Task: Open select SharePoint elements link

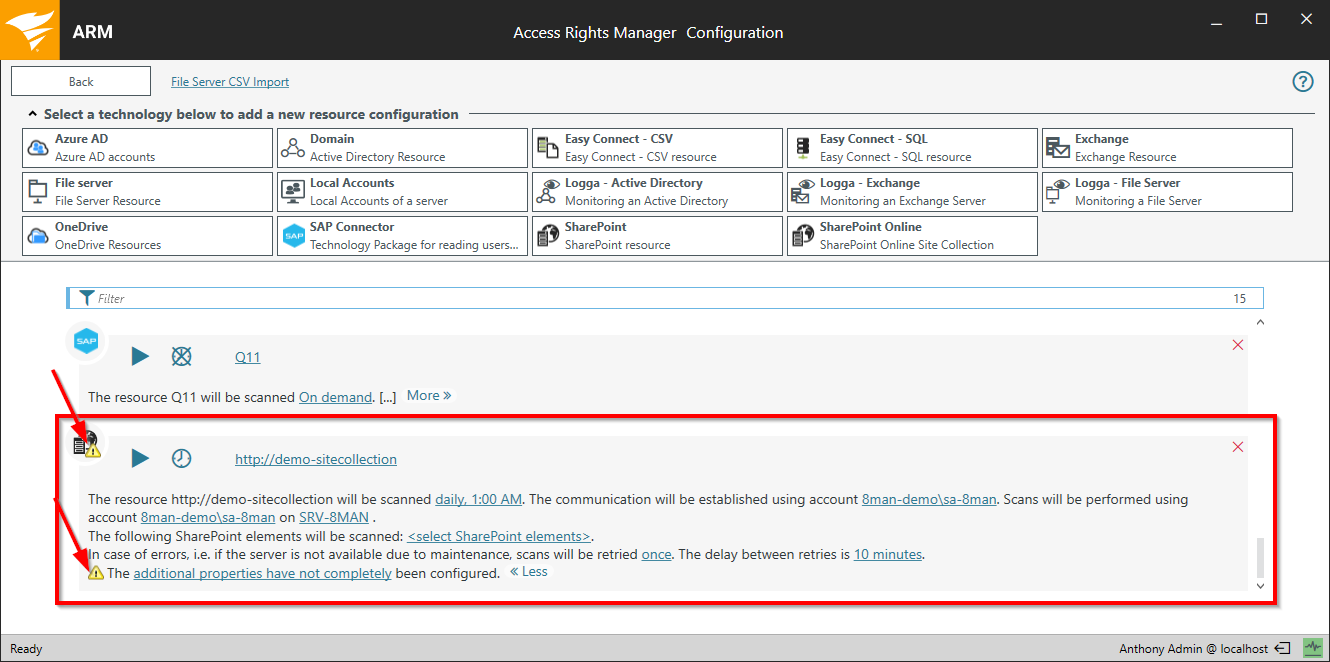Action: click(499, 536)
